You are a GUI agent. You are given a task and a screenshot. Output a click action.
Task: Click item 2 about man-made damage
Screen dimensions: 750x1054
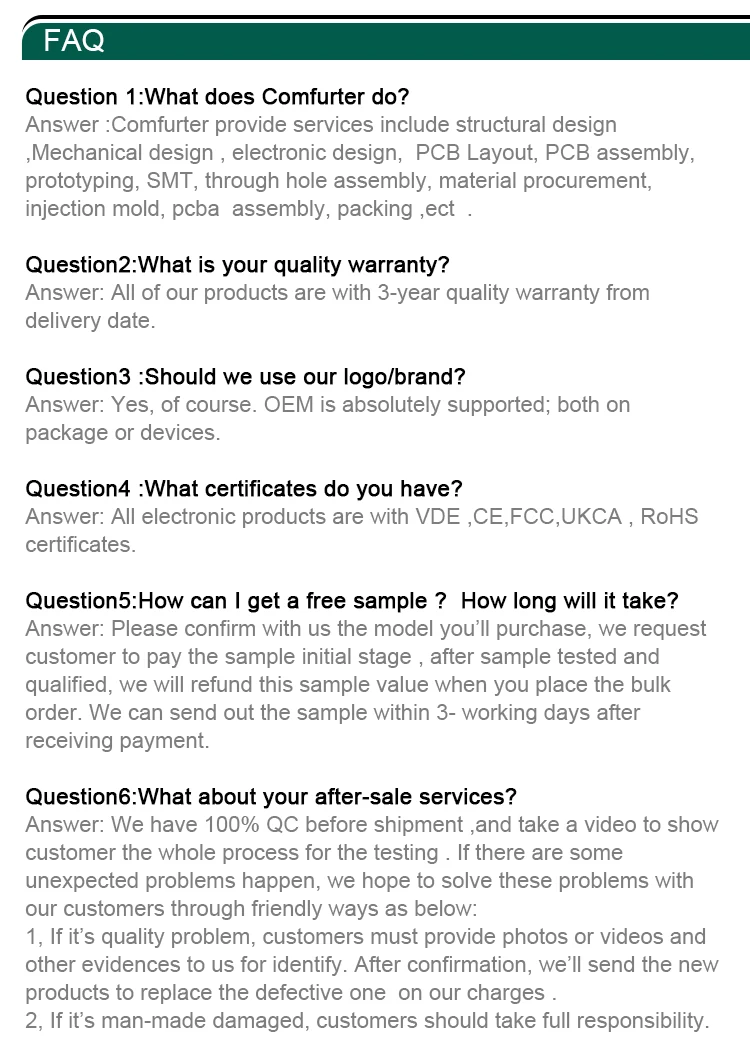(x=367, y=1020)
